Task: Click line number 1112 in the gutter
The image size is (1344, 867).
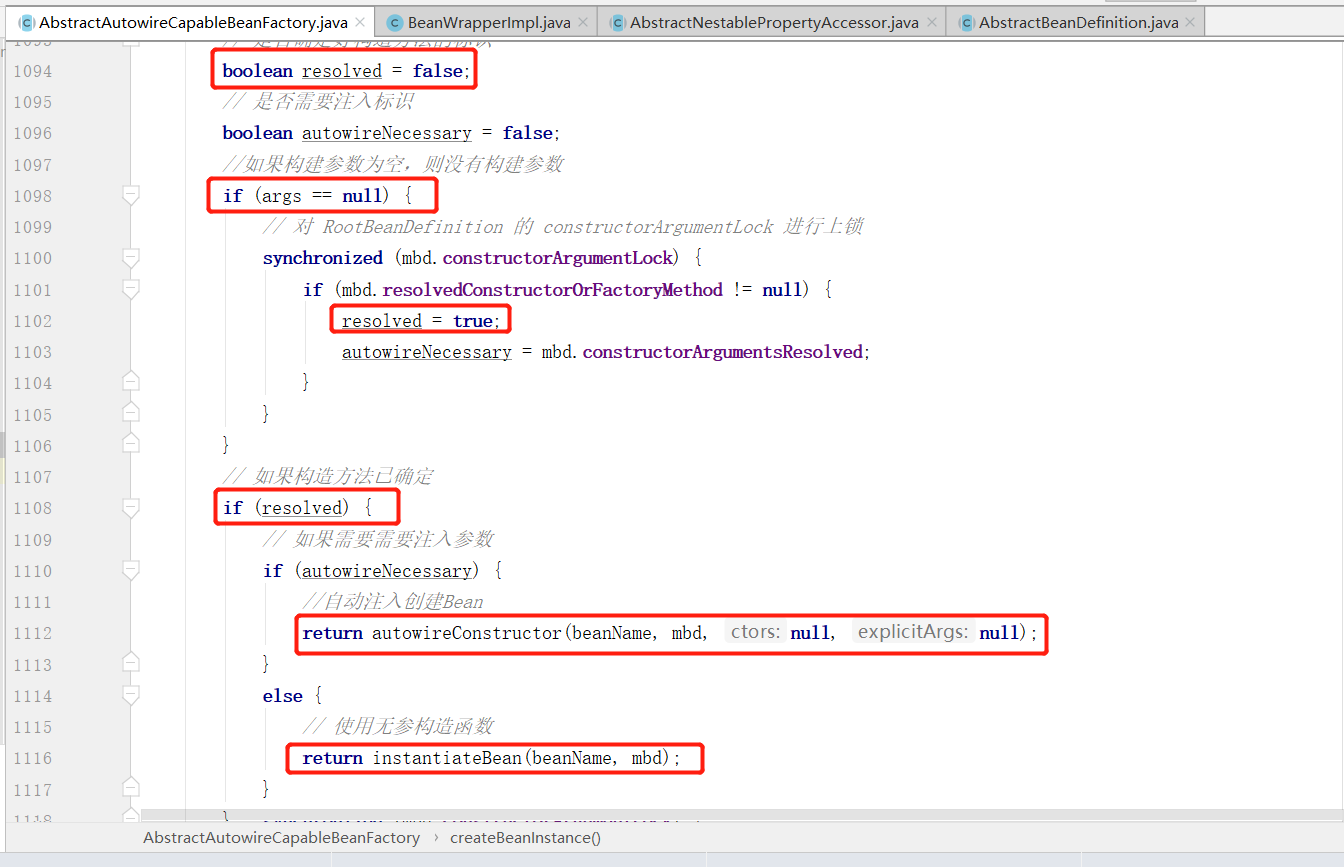Action: click(32, 633)
